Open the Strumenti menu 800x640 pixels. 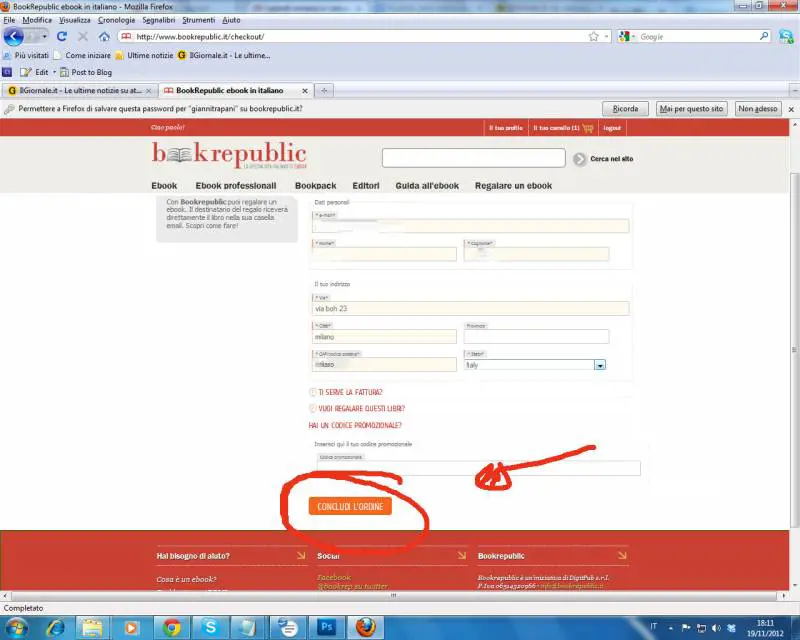click(x=198, y=20)
